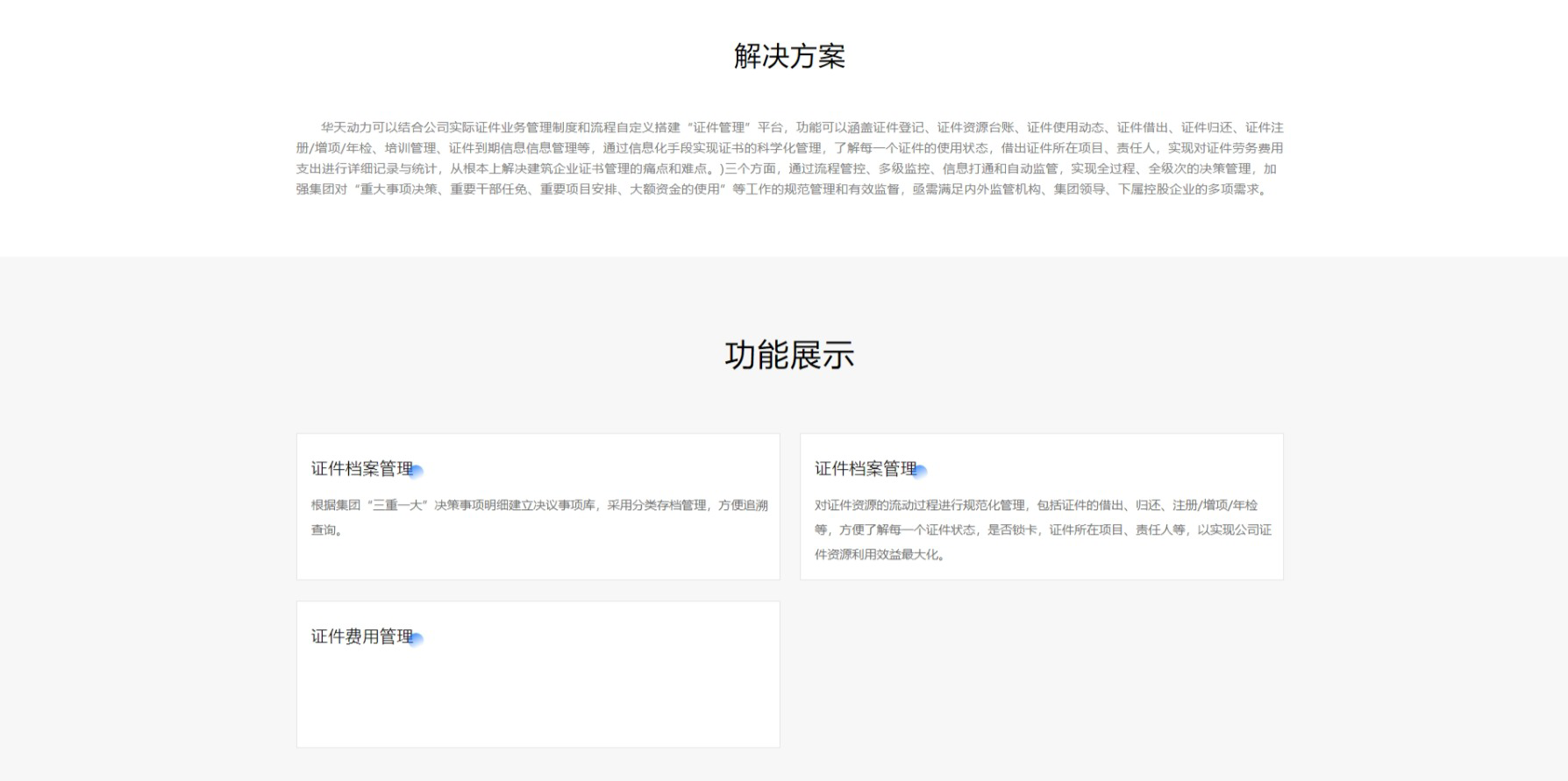Image resolution: width=1568 pixels, height=781 pixels.
Task: Click the empty body of the 证件费用管理 card
Action: (x=538, y=697)
